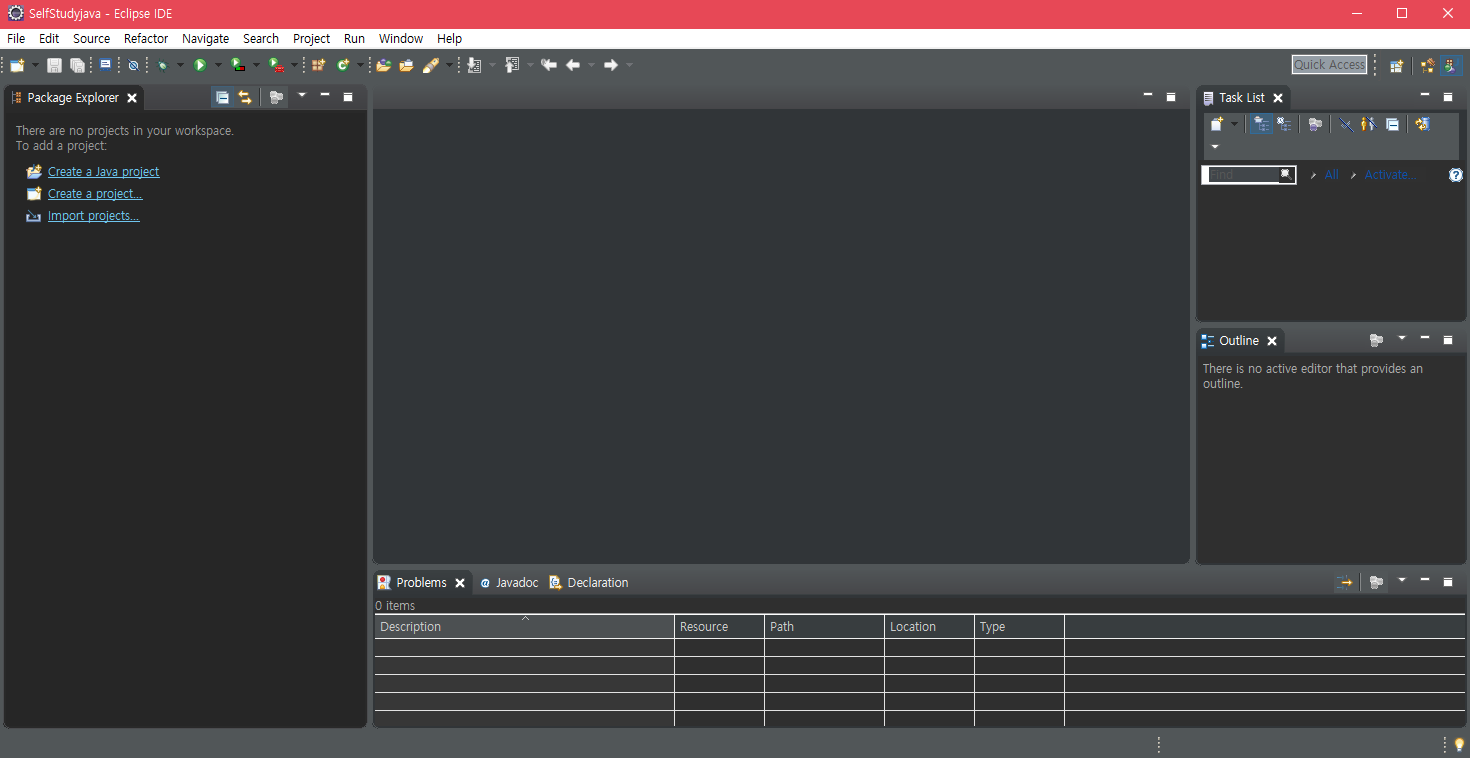Open the Task List help question mark icon
This screenshot has height=758, width=1470.
(1456, 175)
